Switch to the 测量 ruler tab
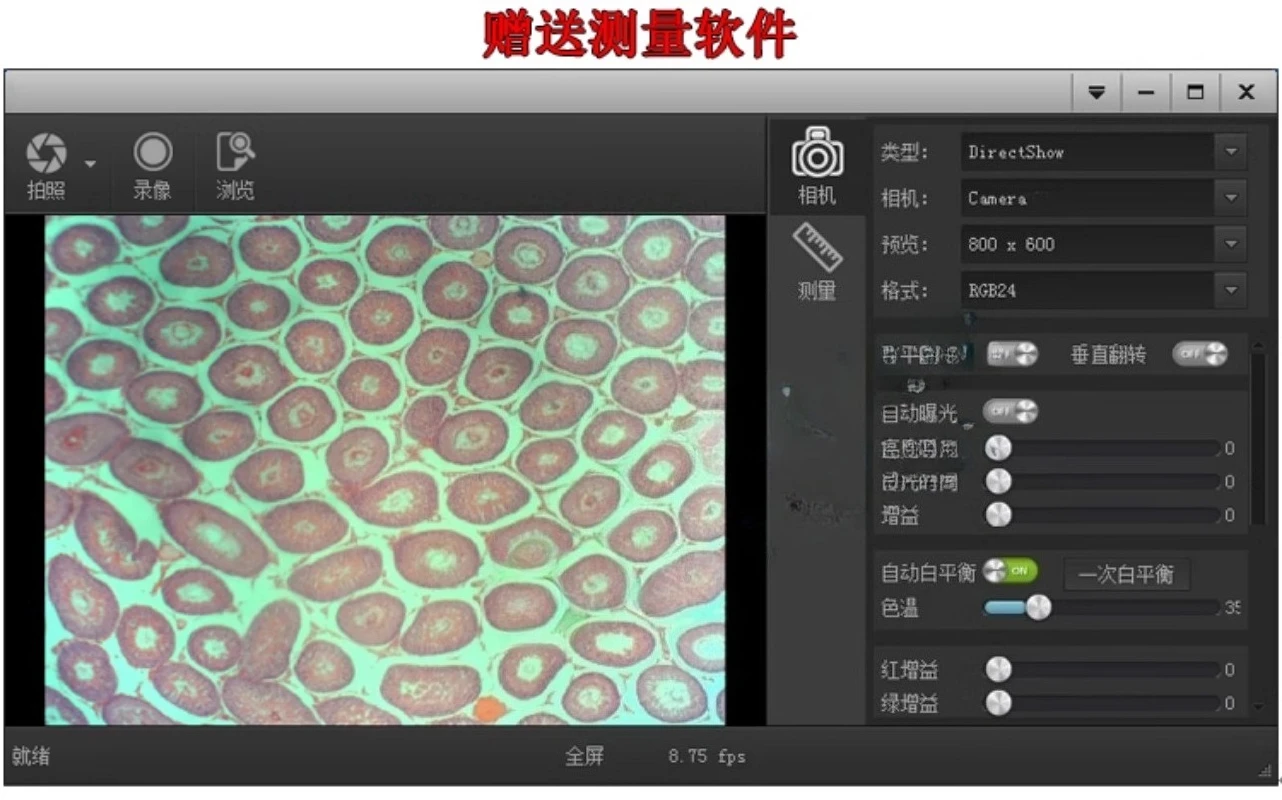1282x800 pixels. [817, 262]
